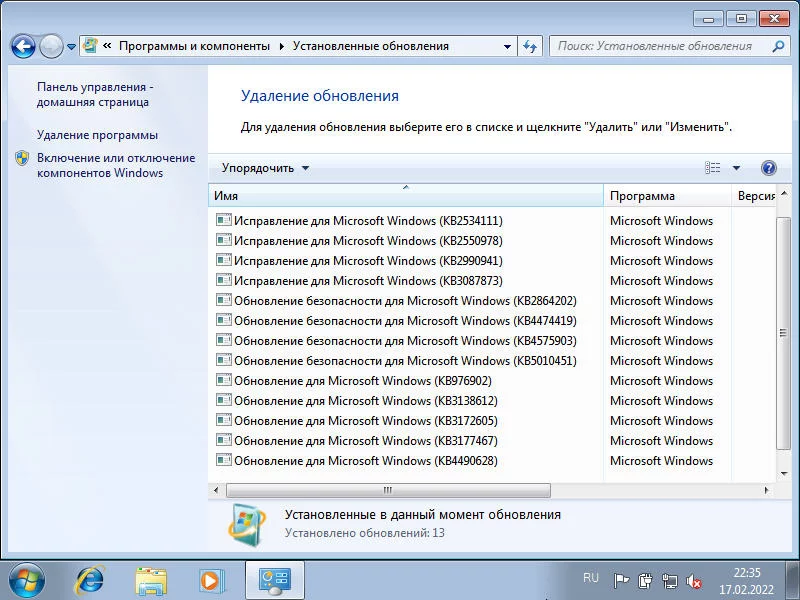Select the update KB5010451 in the list
This screenshot has width=800, height=600.
click(406, 361)
